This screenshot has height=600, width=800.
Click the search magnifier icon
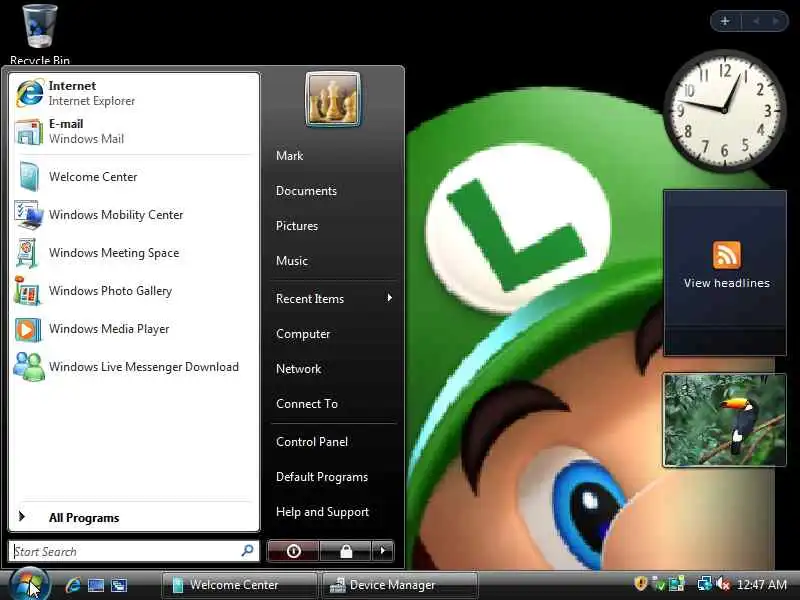248,551
